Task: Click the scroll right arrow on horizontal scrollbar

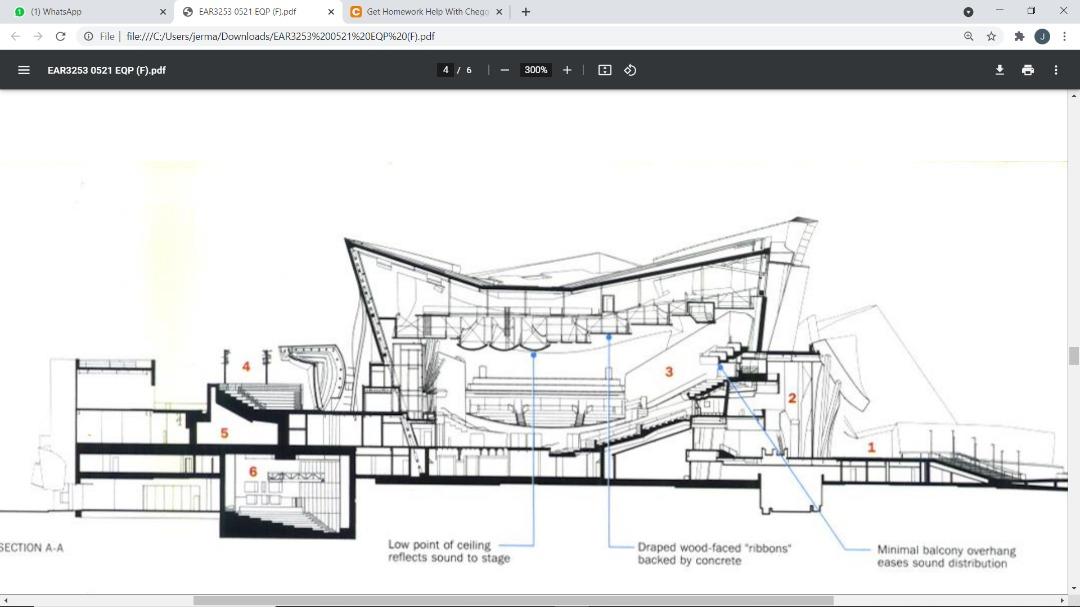Action: 1061,601
